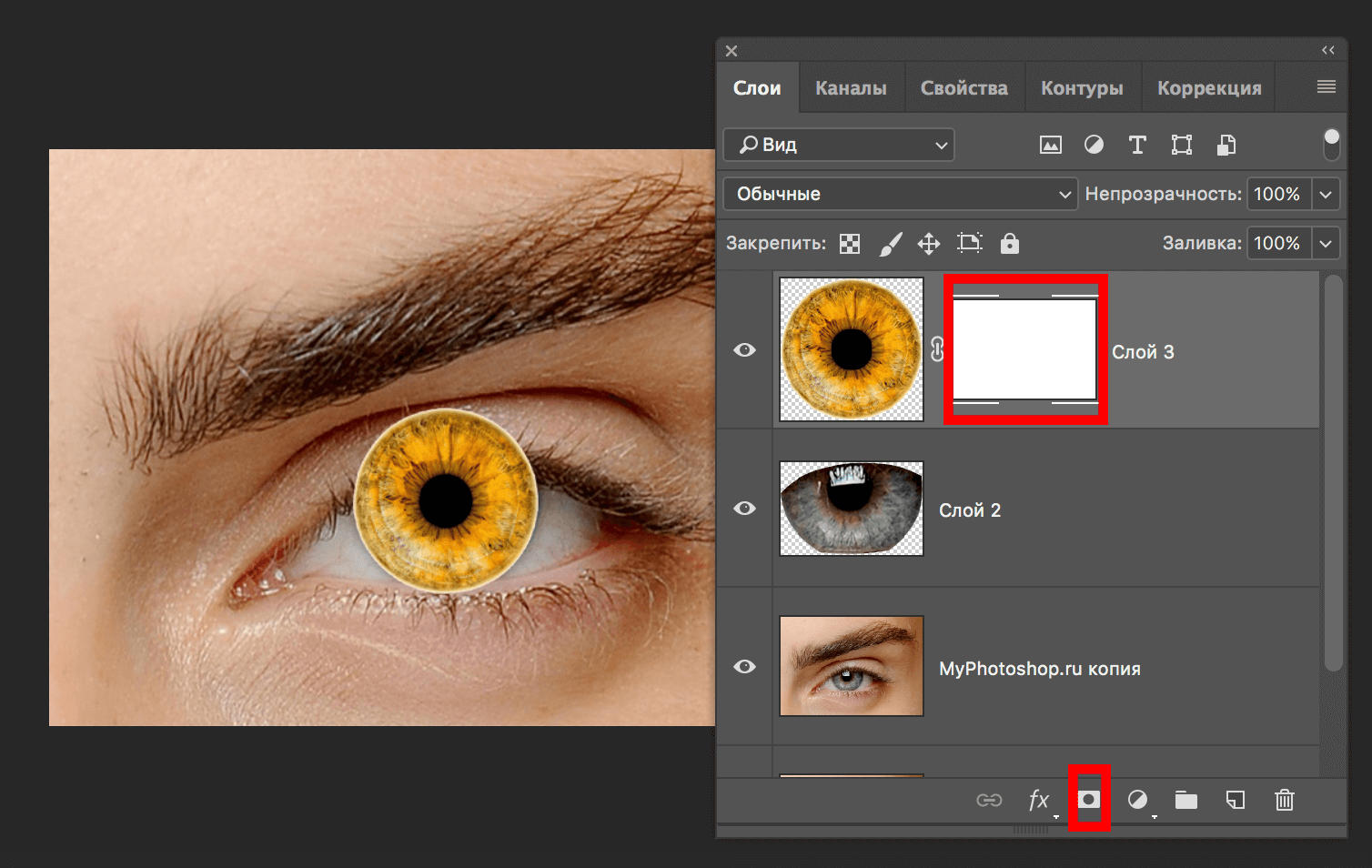Select the Add layer mask icon

1089,800
